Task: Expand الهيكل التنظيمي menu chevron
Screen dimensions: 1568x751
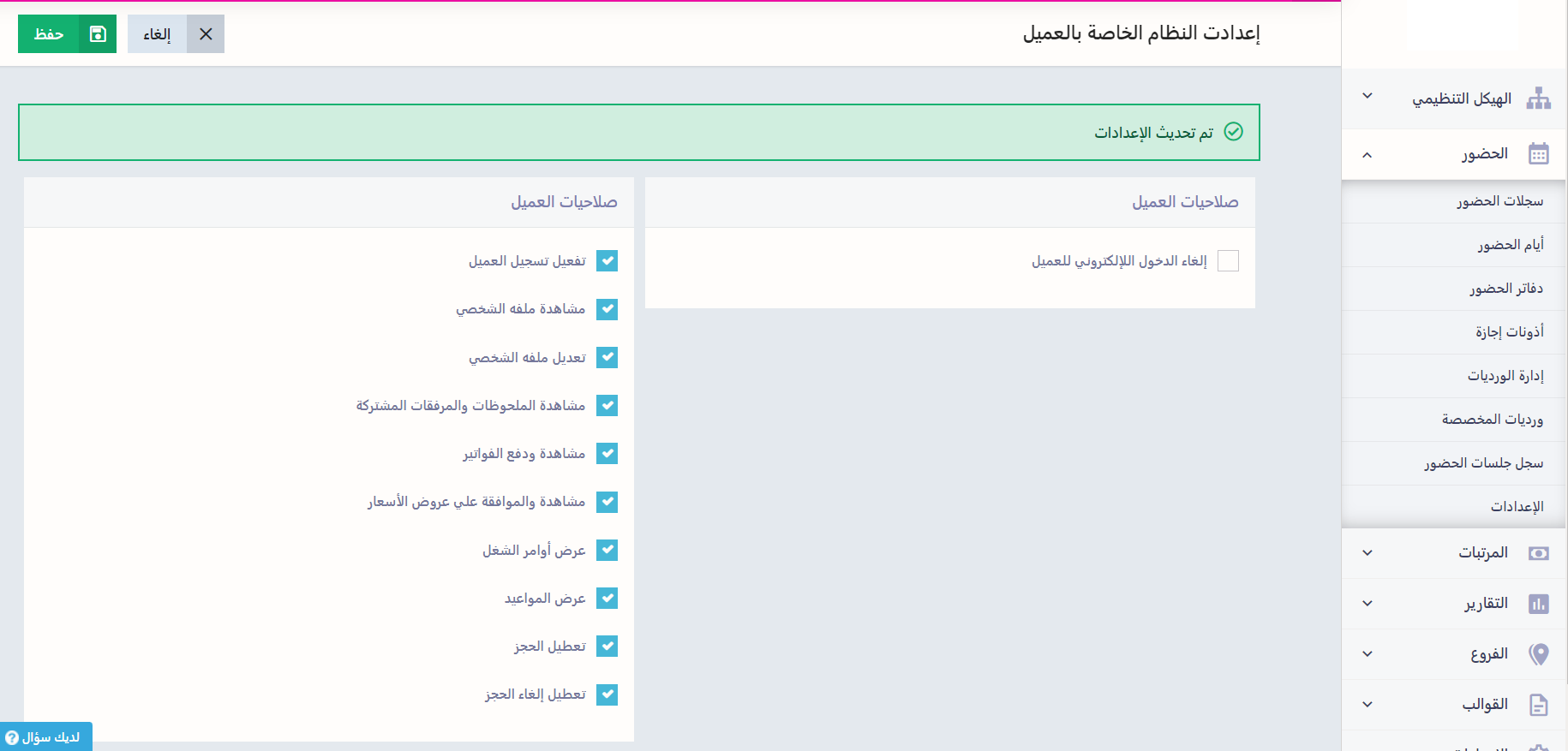Action: point(1368,96)
